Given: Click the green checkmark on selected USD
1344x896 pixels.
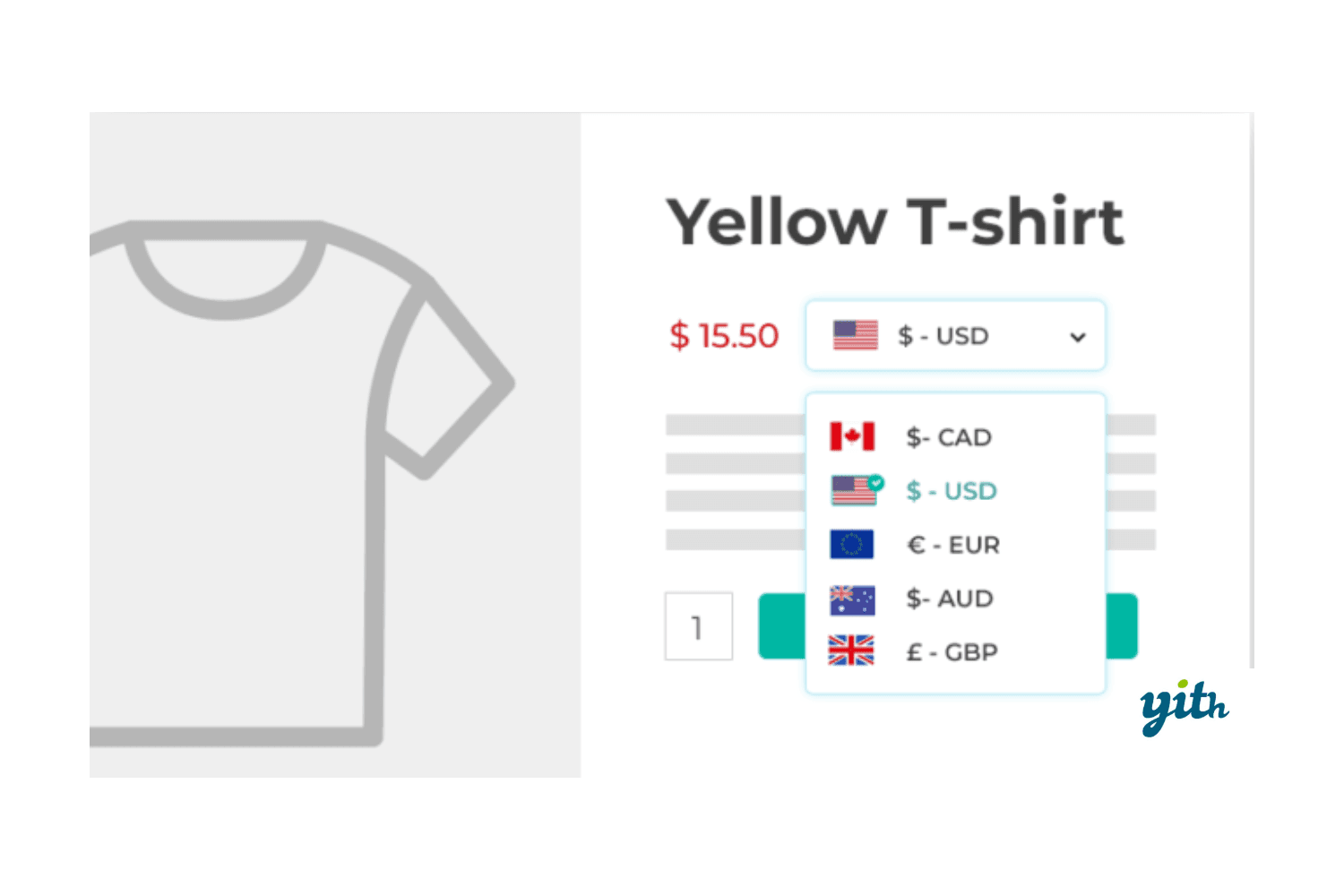Looking at the screenshot, I should (x=876, y=482).
